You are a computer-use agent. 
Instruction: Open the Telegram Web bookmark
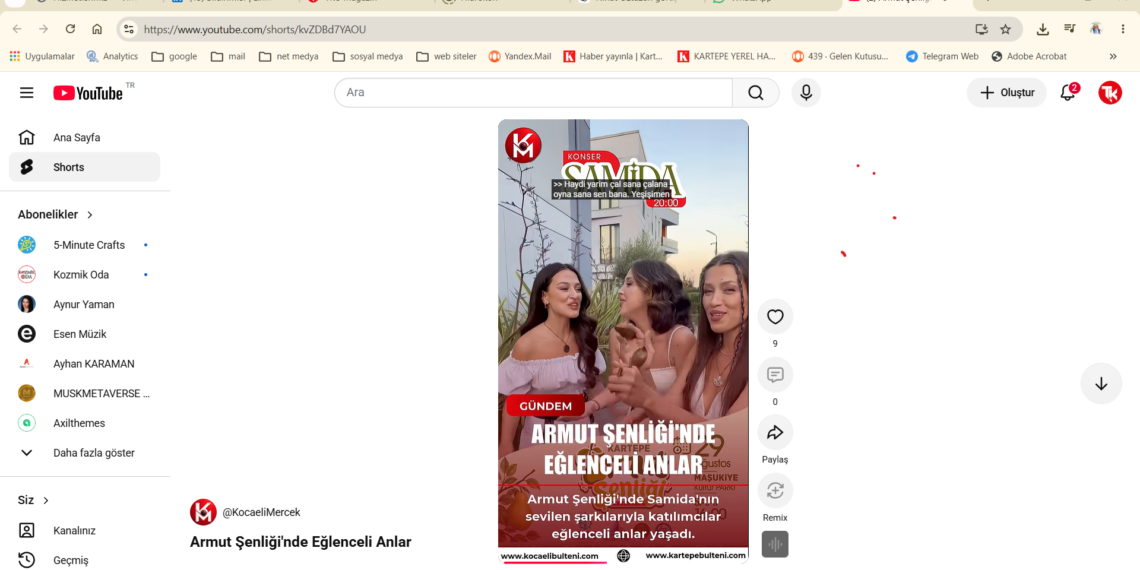[x=942, y=56]
